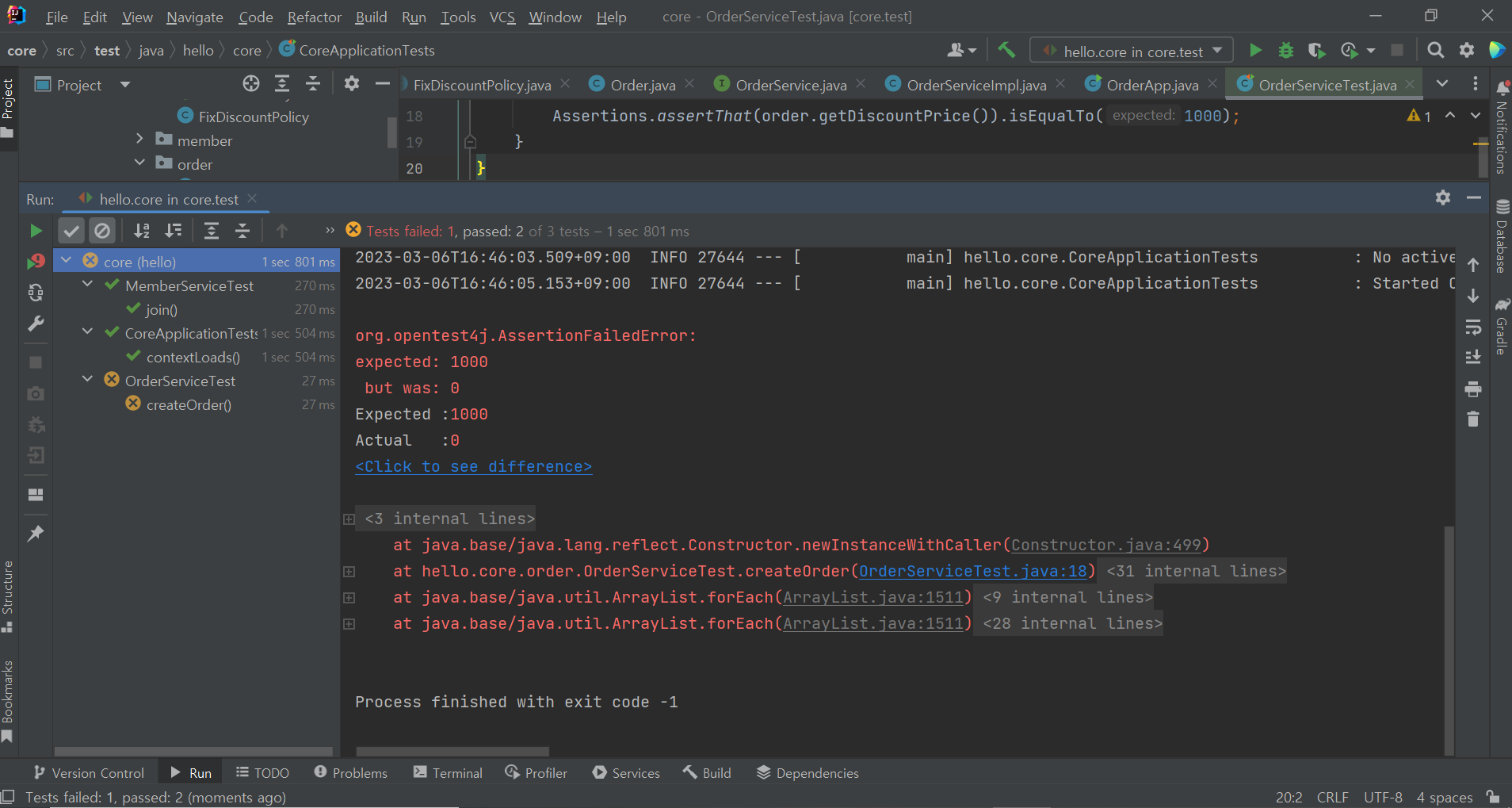The height and width of the screenshot is (808, 1512).
Task: Click the Scroll to End console icon
Action: click(1473, 358)
